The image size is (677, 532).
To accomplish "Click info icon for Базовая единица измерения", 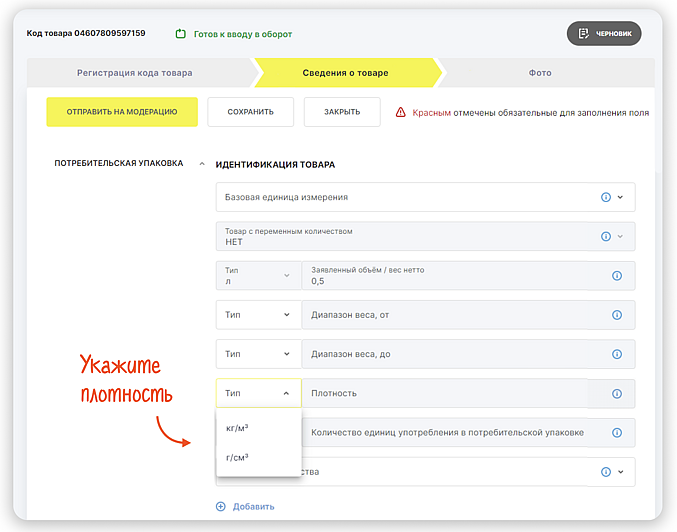I will point(605,197).
